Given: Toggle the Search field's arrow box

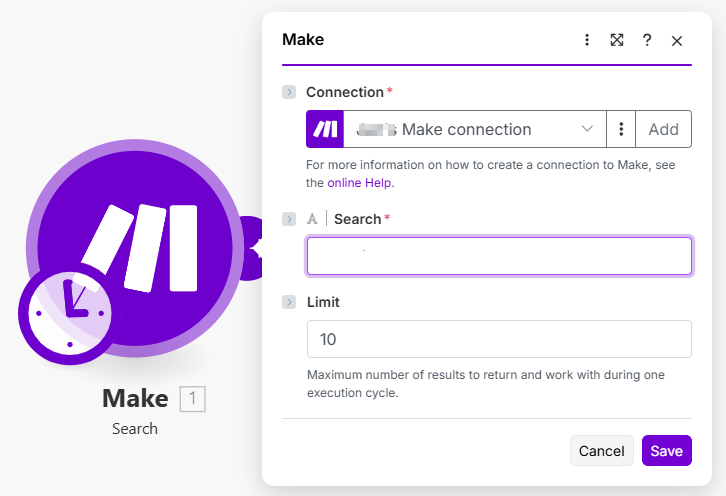Looking at the screenshot, I should coord(289,219).
